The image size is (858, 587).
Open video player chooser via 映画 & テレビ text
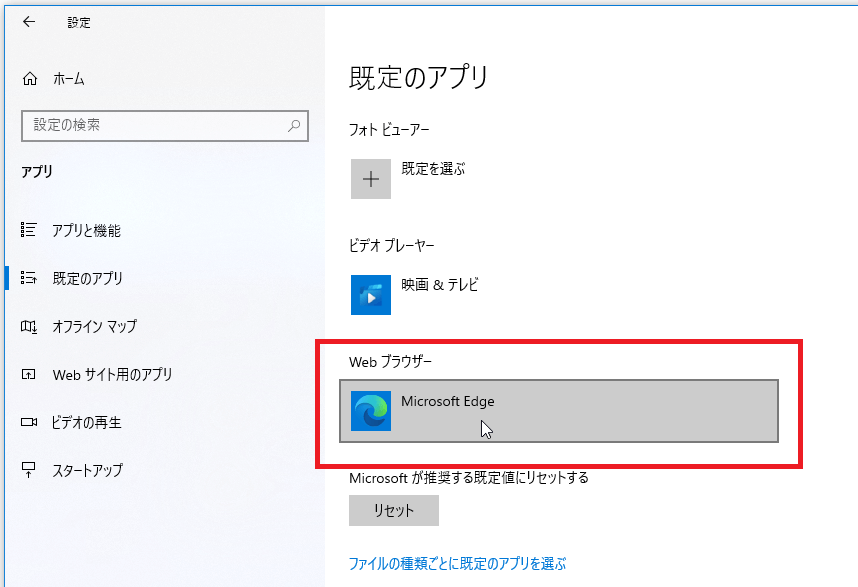point(440,284)
